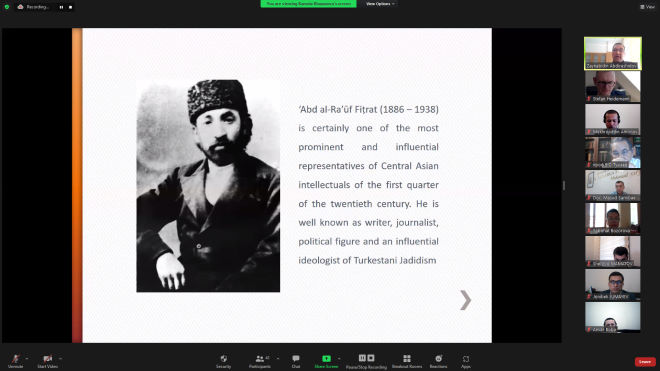
Task: Expand audio options arrow next to Unmute
Action: click(x=27, y=358)
